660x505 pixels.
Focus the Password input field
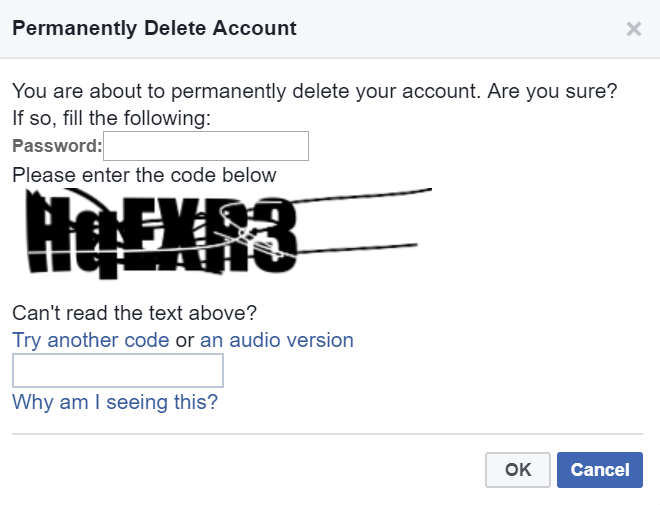coord(206,146)
